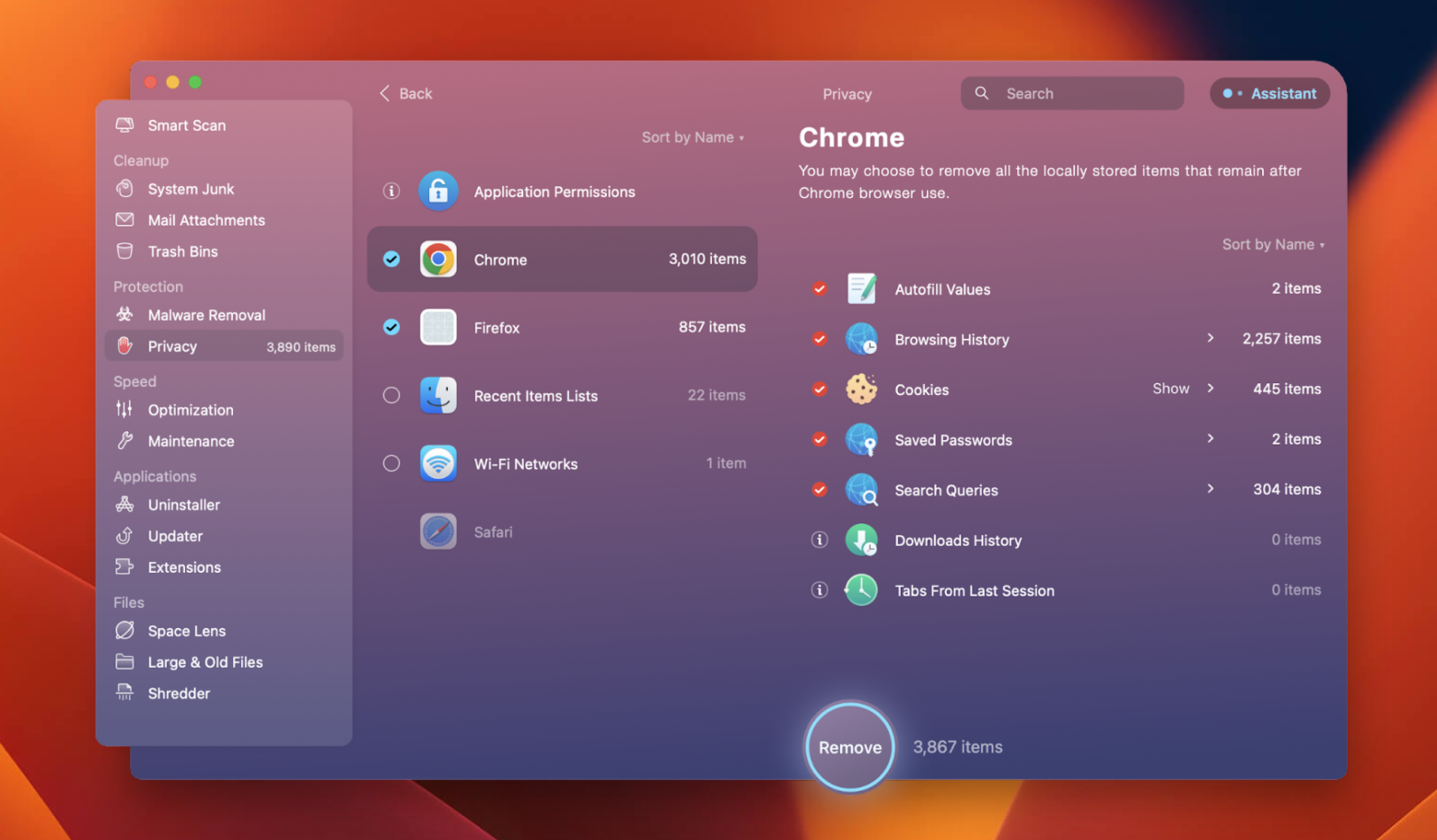Uncheck the Chrome checkbox

click(391, 259)
